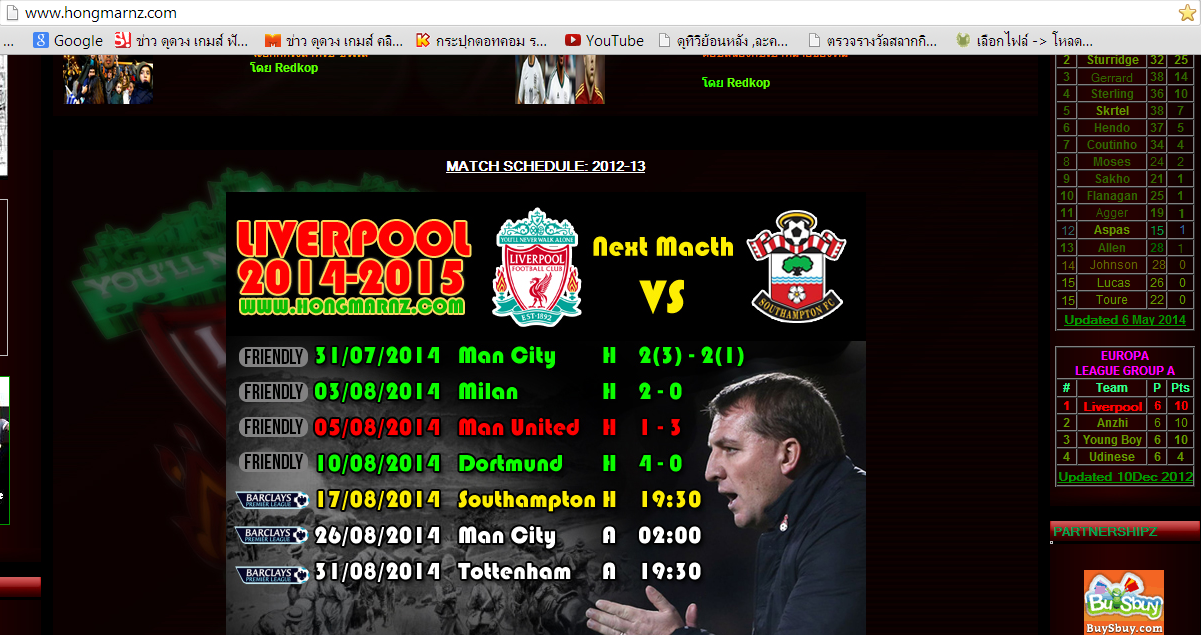Open the ดูทีวีย้อนหลัง bookmark

click(723, 40)
